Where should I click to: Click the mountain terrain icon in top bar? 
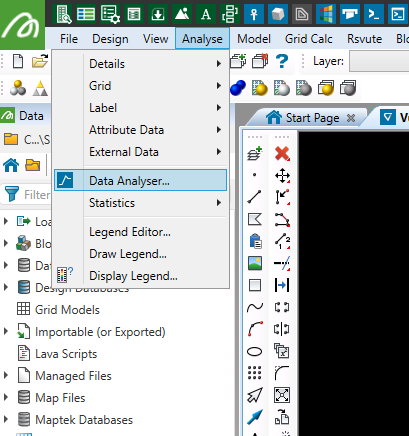coord(182,14)
